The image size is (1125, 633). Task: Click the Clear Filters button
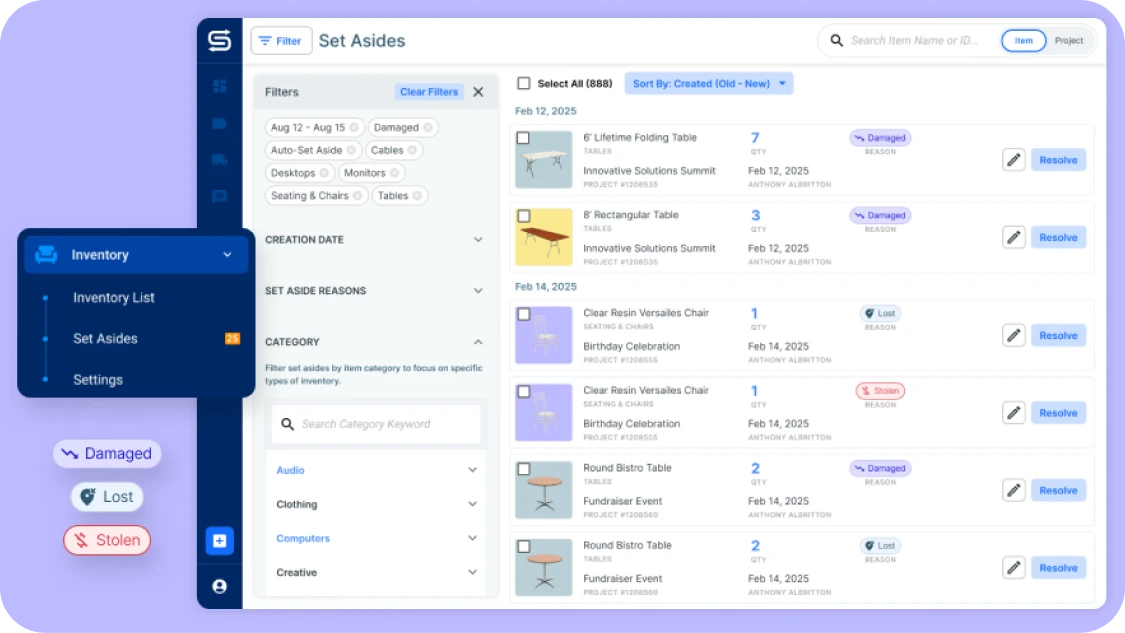click(428, 92)
